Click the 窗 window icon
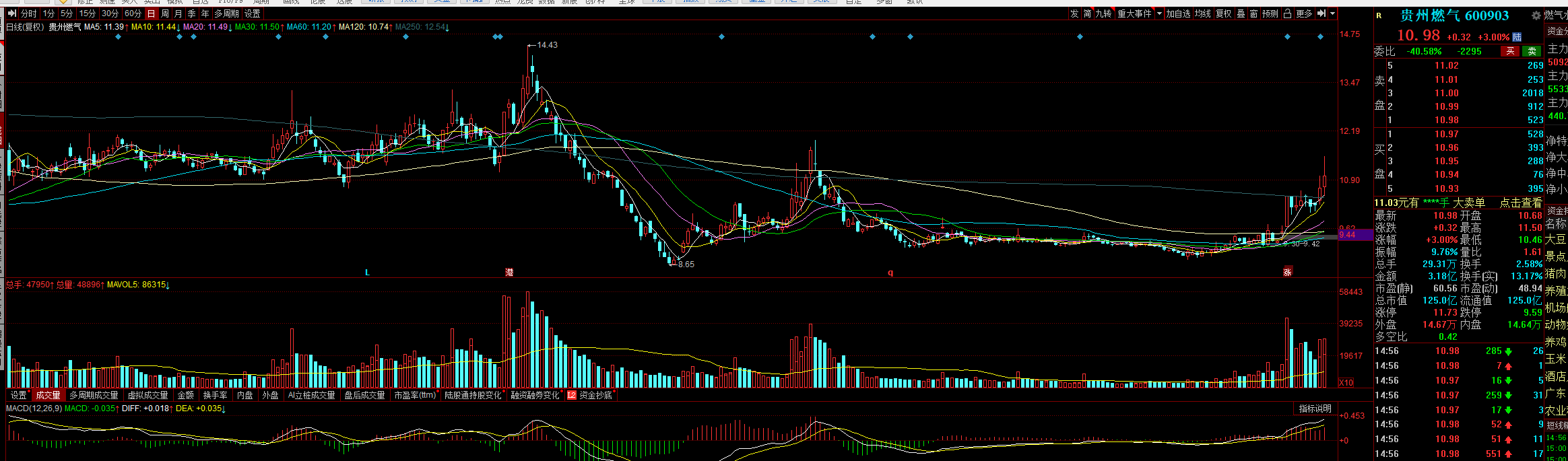This screenshot has width=1568, height=461. point(1253,13)
